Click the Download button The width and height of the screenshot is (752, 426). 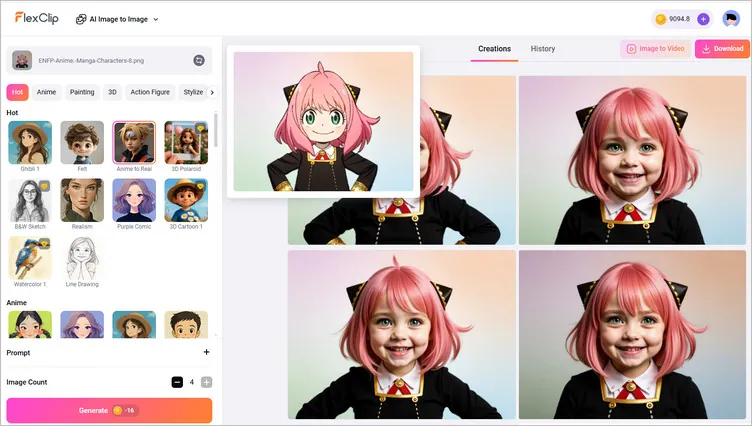pyautogui.click(x=722, y=48)
